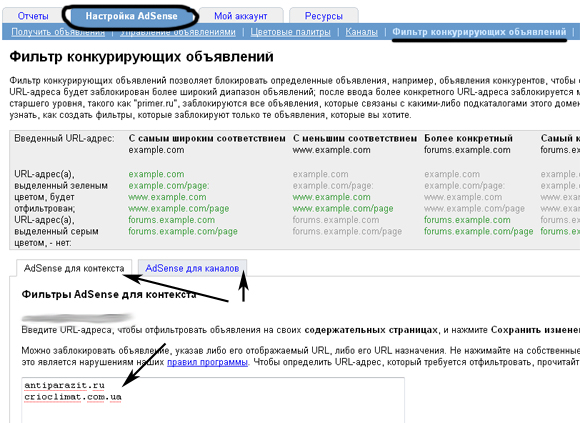The height and width of the screenshot is (423, 580).
Task: Click green forums.example.com under Более конкретный
Action: [467, 220]
